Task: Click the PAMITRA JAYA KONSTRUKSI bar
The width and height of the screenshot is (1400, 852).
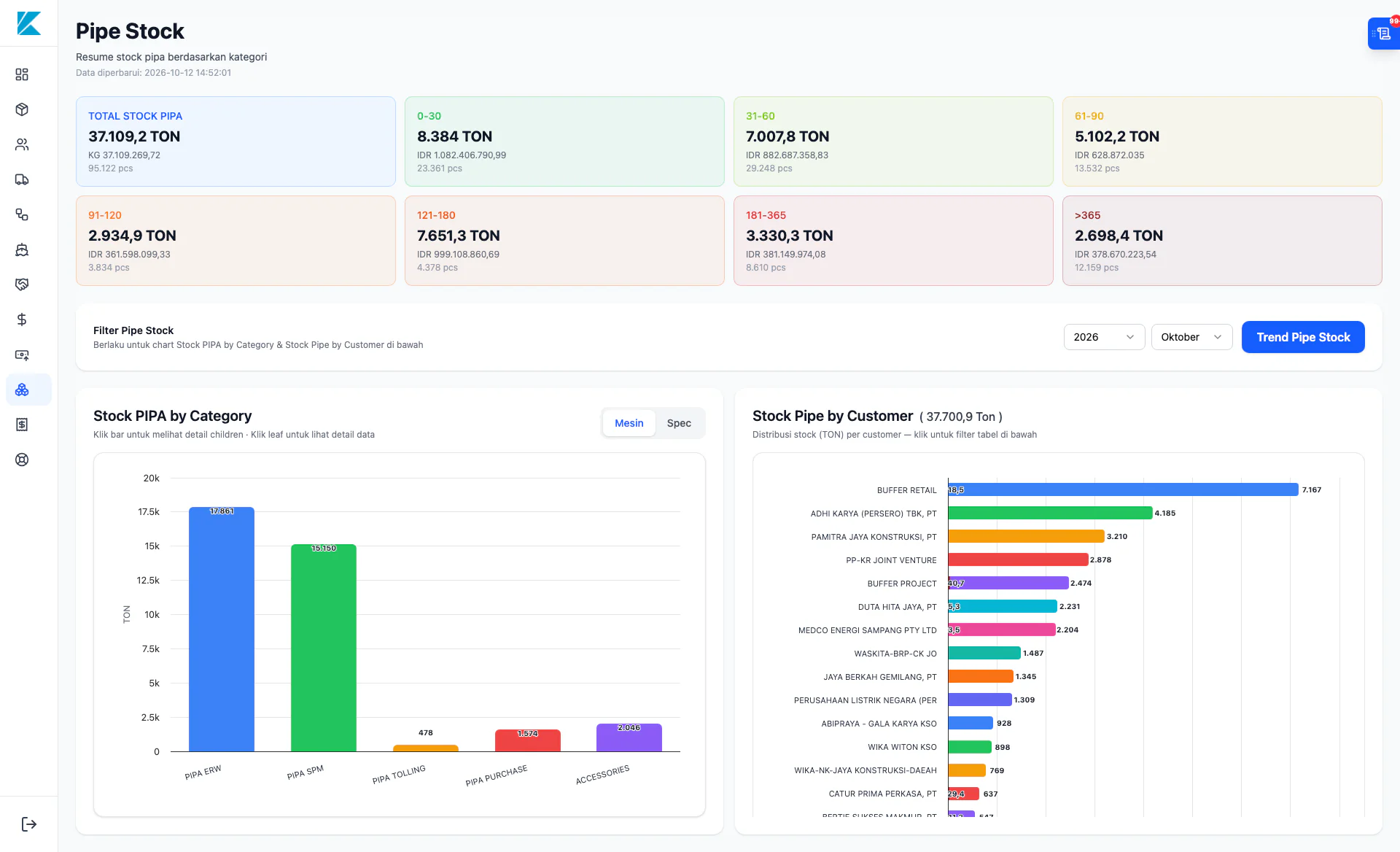Action: coord(1026,536)
